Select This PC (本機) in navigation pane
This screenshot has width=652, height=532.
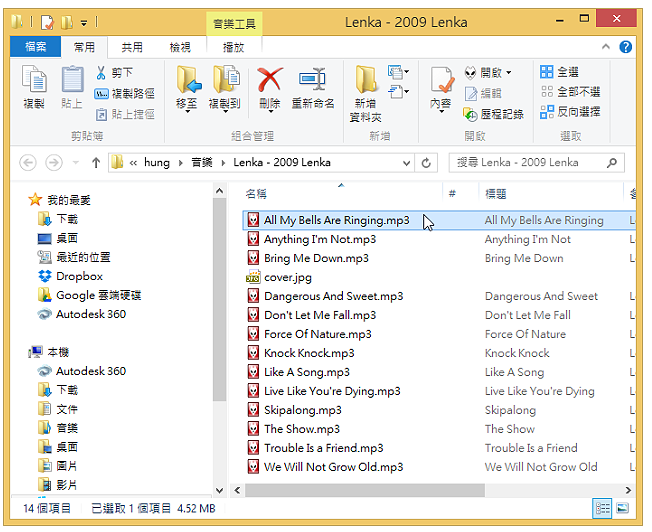[49, 352]
